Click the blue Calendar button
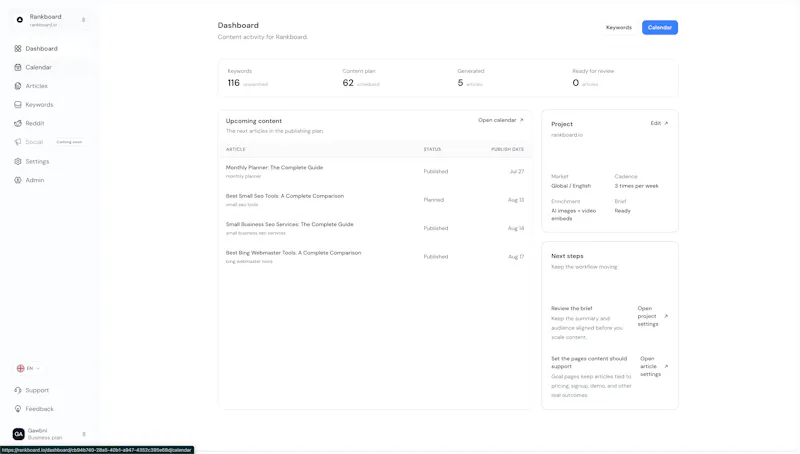Image resolution: width=800 pixels, height=454 pixels. point(660,28)
